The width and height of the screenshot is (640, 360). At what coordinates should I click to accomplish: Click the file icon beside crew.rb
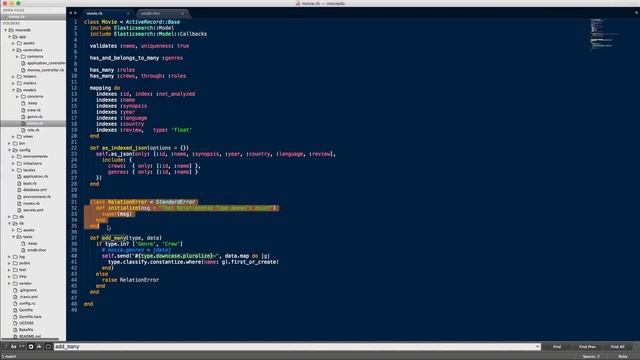click(23, 110)
